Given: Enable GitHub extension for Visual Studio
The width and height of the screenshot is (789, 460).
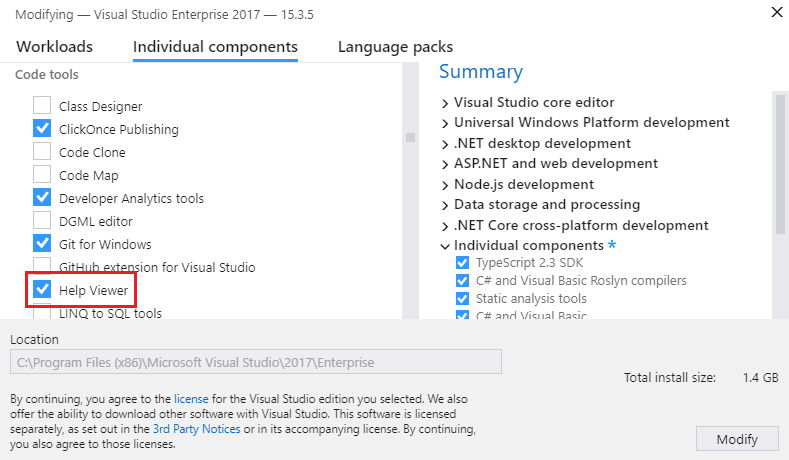Looking at the screenshot, I should [x=42, y=265].
